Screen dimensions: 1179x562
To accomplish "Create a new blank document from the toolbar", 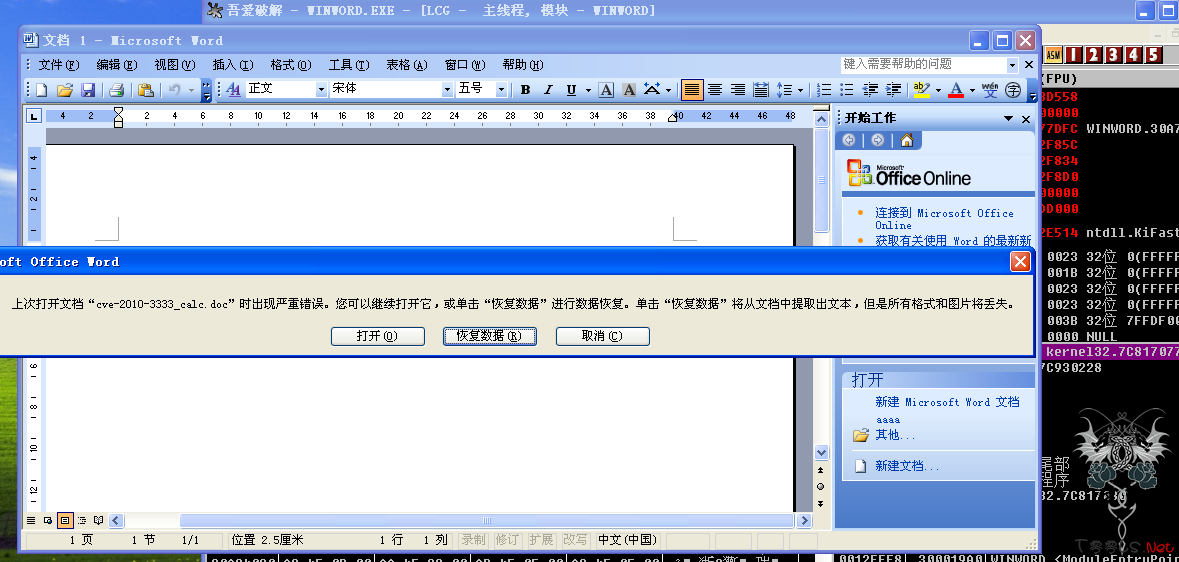I will [x=41, y=90].
